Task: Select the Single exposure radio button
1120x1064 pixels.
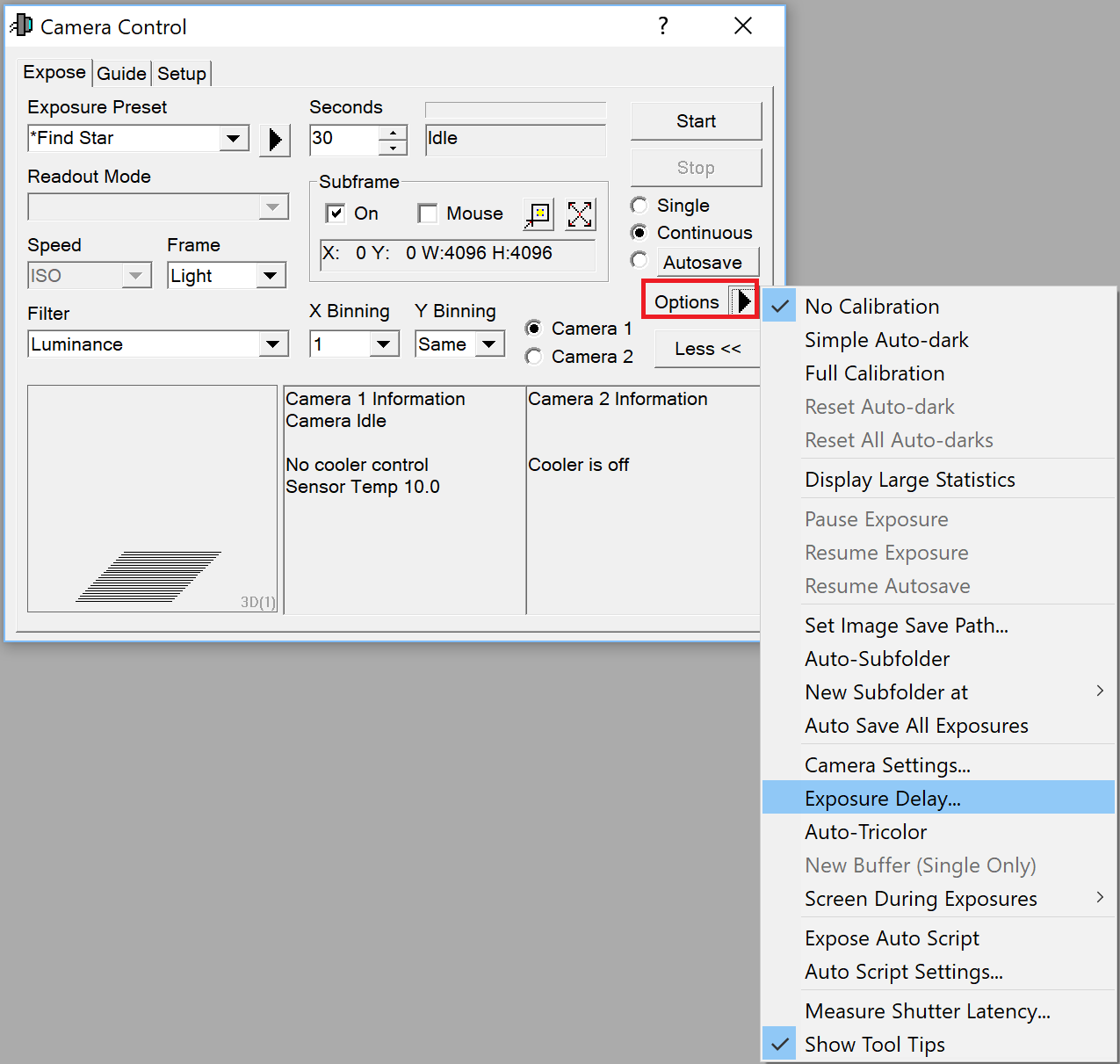Action: (639, 206)
